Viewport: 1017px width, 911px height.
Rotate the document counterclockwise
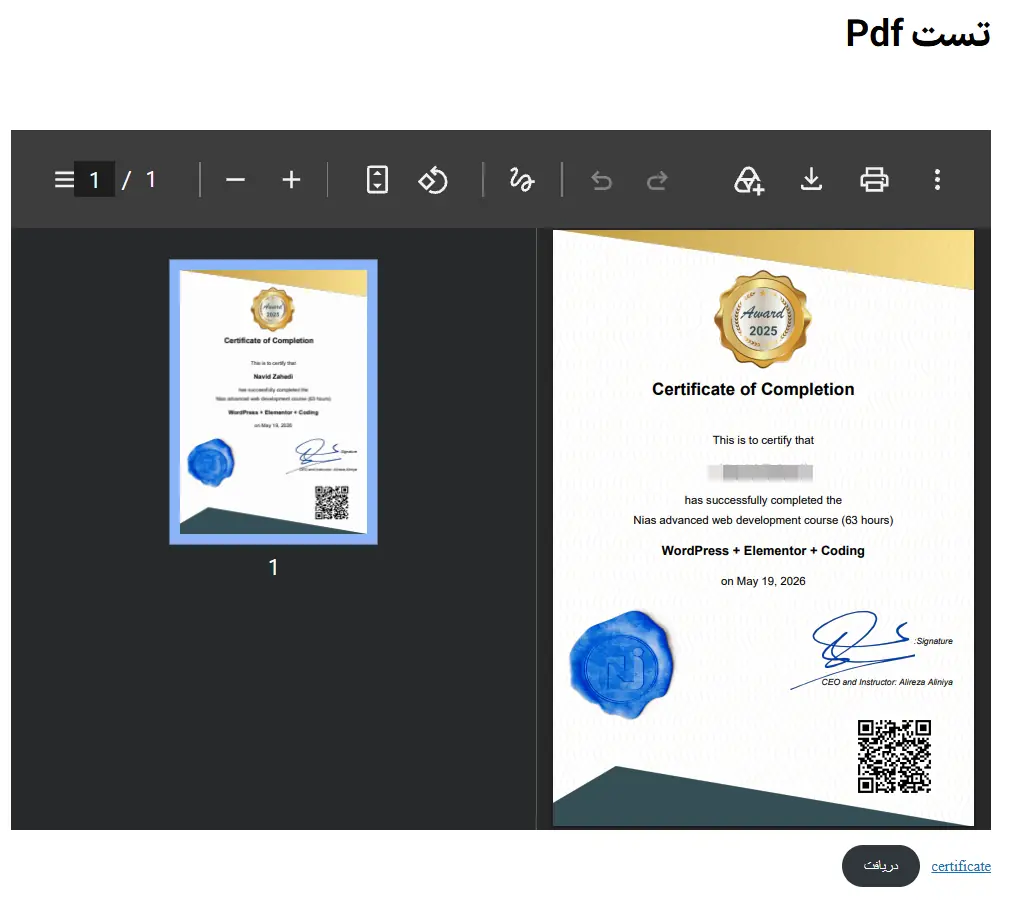tap(433, 180)
